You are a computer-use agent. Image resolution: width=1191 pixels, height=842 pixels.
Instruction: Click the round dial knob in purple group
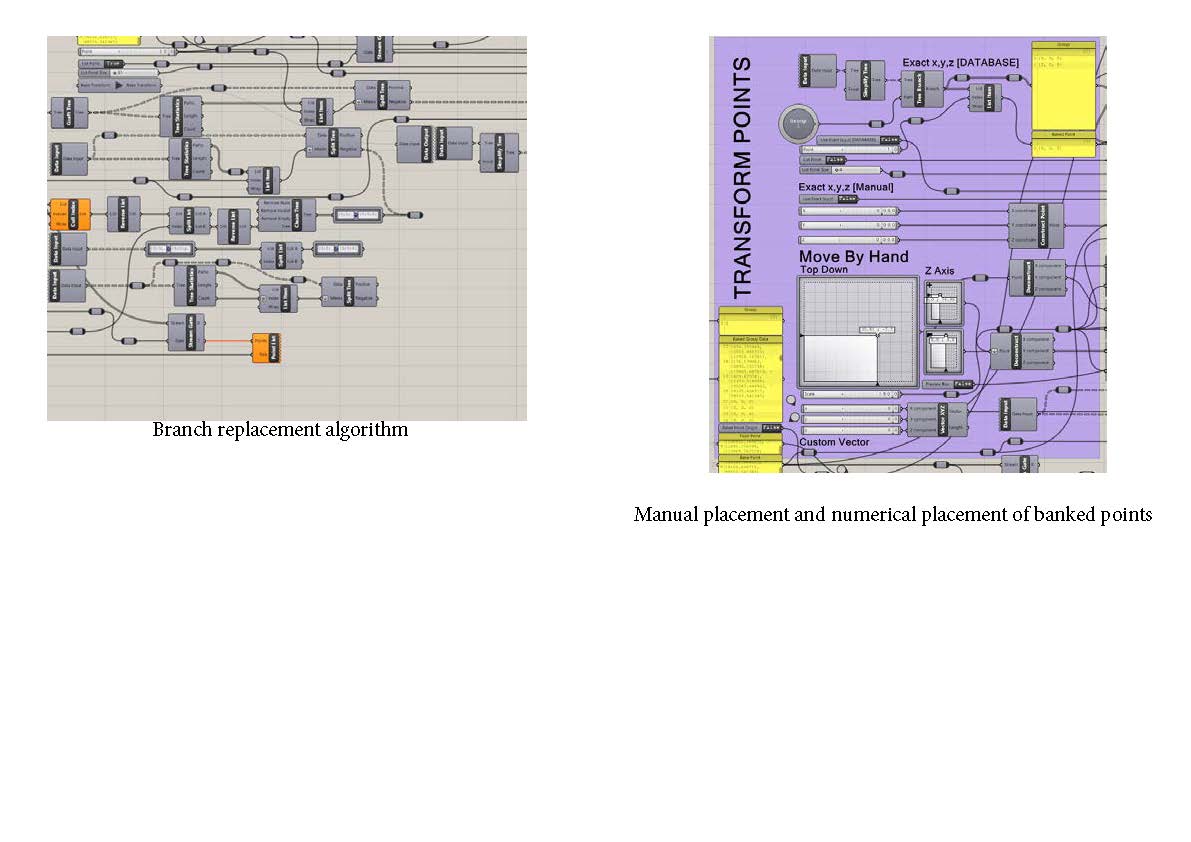point(798,122)
